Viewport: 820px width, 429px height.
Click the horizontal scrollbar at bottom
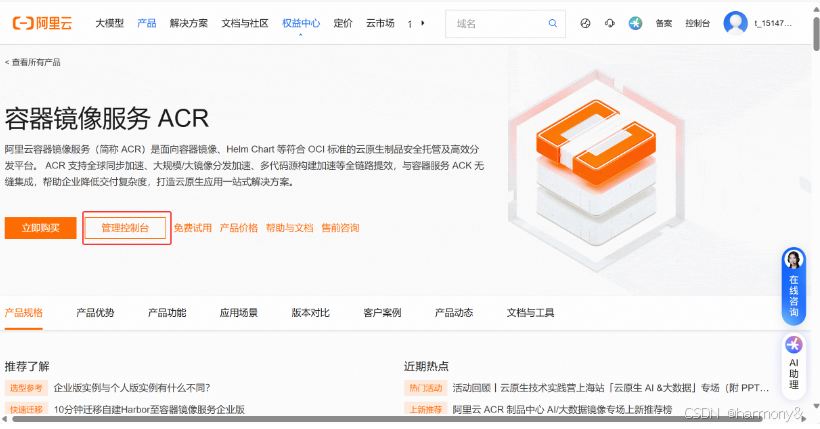tap(387, 419)
